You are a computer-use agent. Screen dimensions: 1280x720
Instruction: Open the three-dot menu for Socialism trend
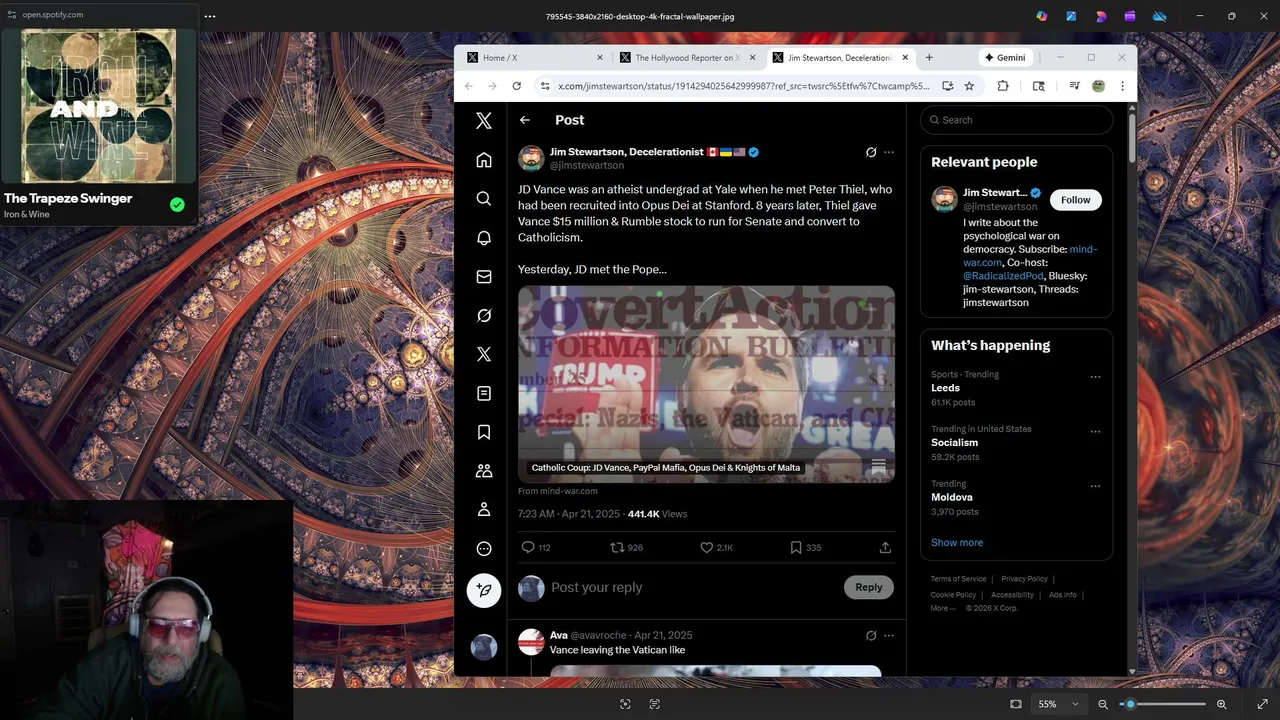tap(1095, 432)
